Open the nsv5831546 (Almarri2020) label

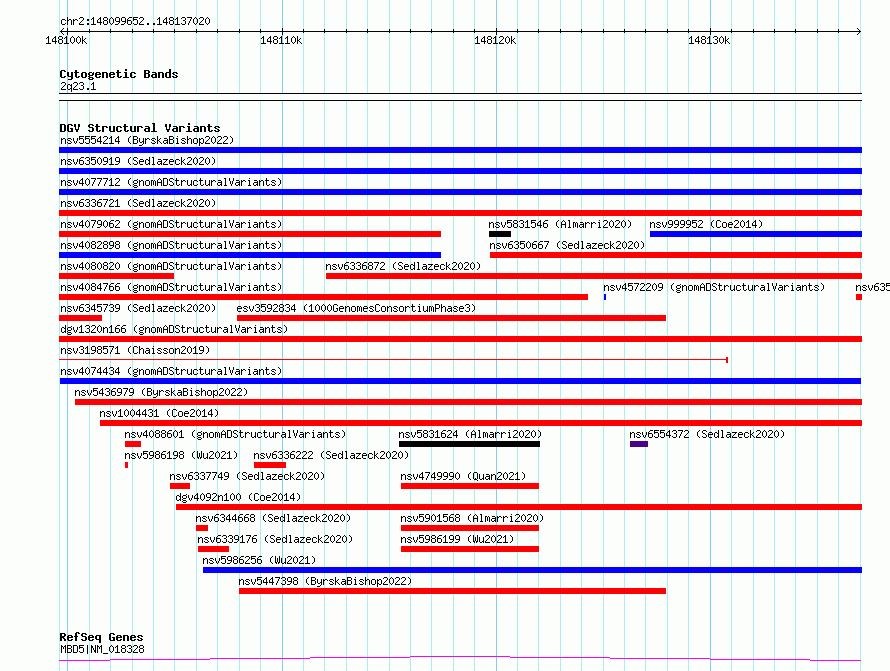[560, 224]
